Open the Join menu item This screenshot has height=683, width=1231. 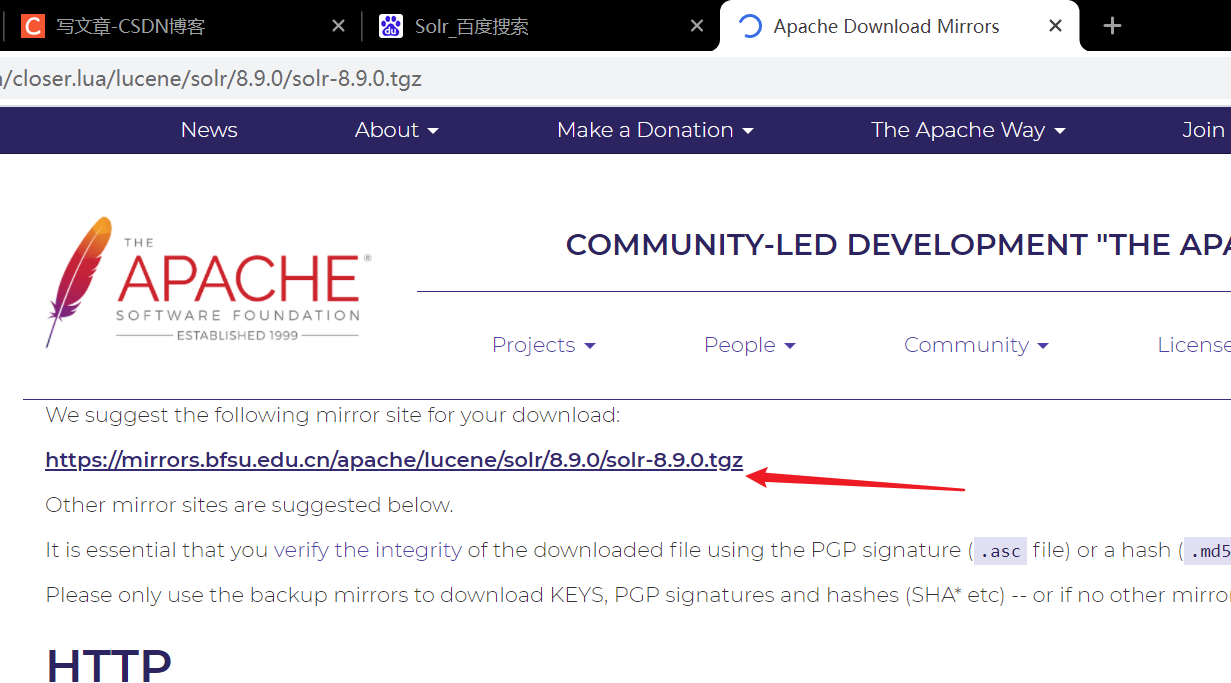point(1203,130)
